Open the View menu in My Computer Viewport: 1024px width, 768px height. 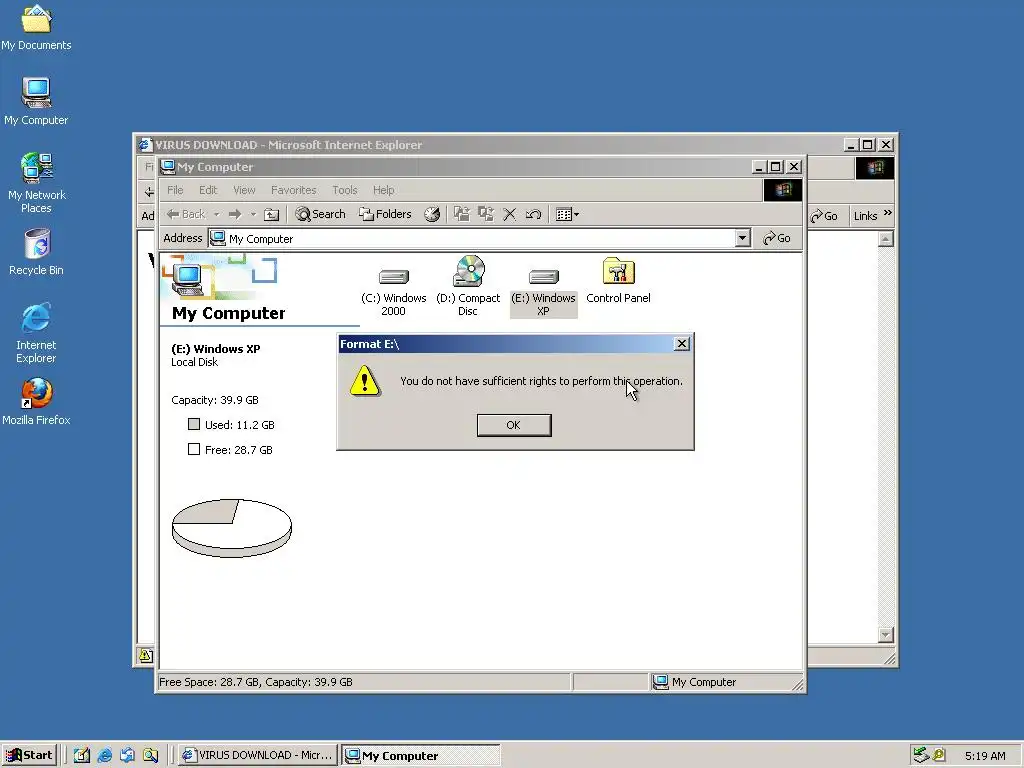[x=244, y=190]
